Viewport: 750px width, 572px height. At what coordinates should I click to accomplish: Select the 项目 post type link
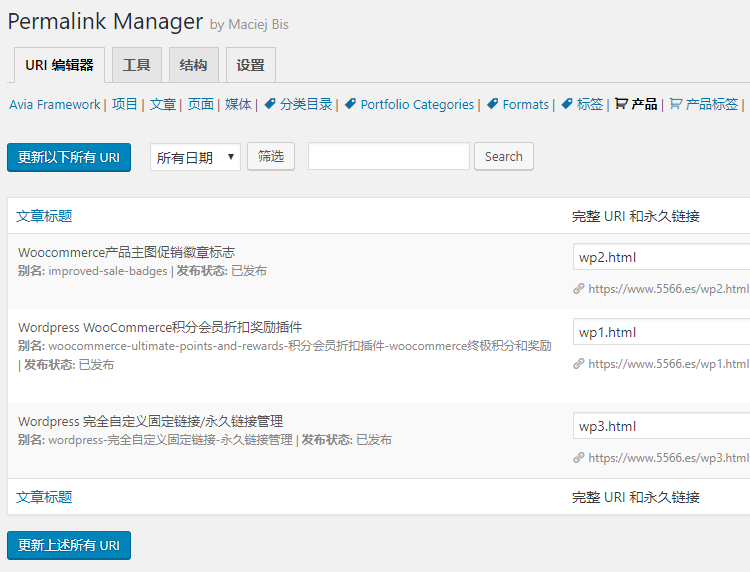124,104
